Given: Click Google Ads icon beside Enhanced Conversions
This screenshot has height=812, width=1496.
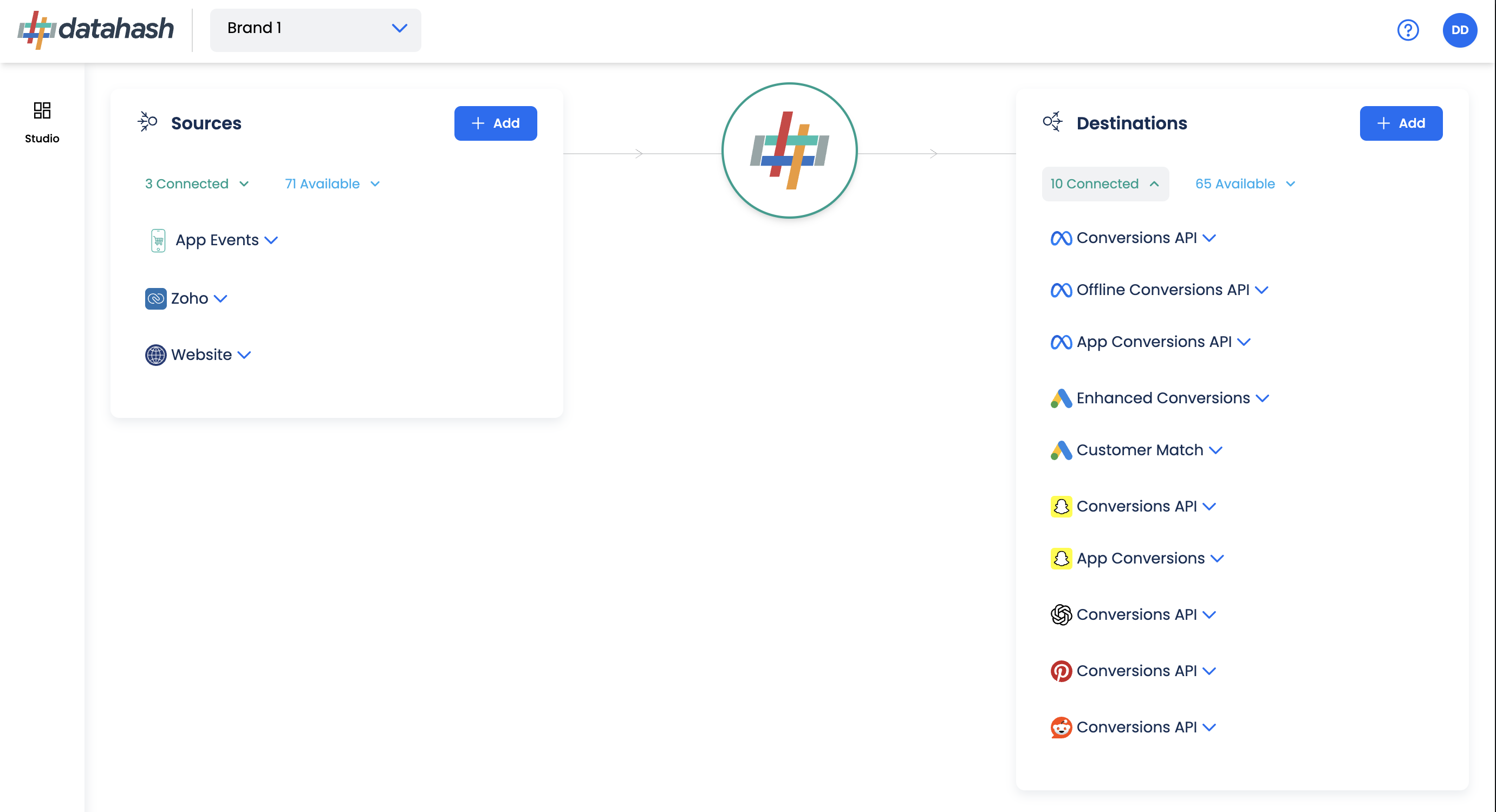Looking at the screenshot, I should point(1061,398).
